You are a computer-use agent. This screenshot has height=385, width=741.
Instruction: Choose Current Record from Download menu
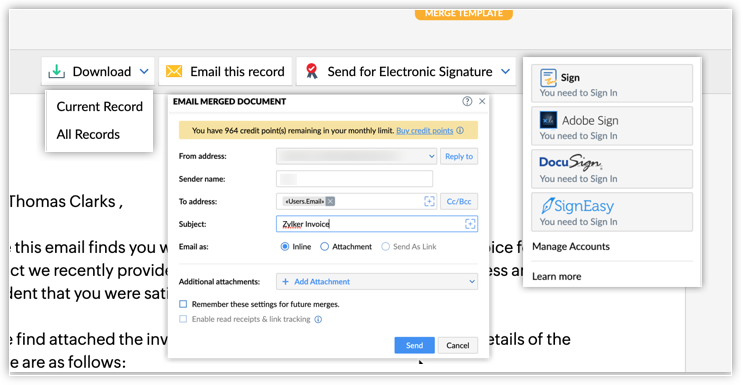pos(99,107)
